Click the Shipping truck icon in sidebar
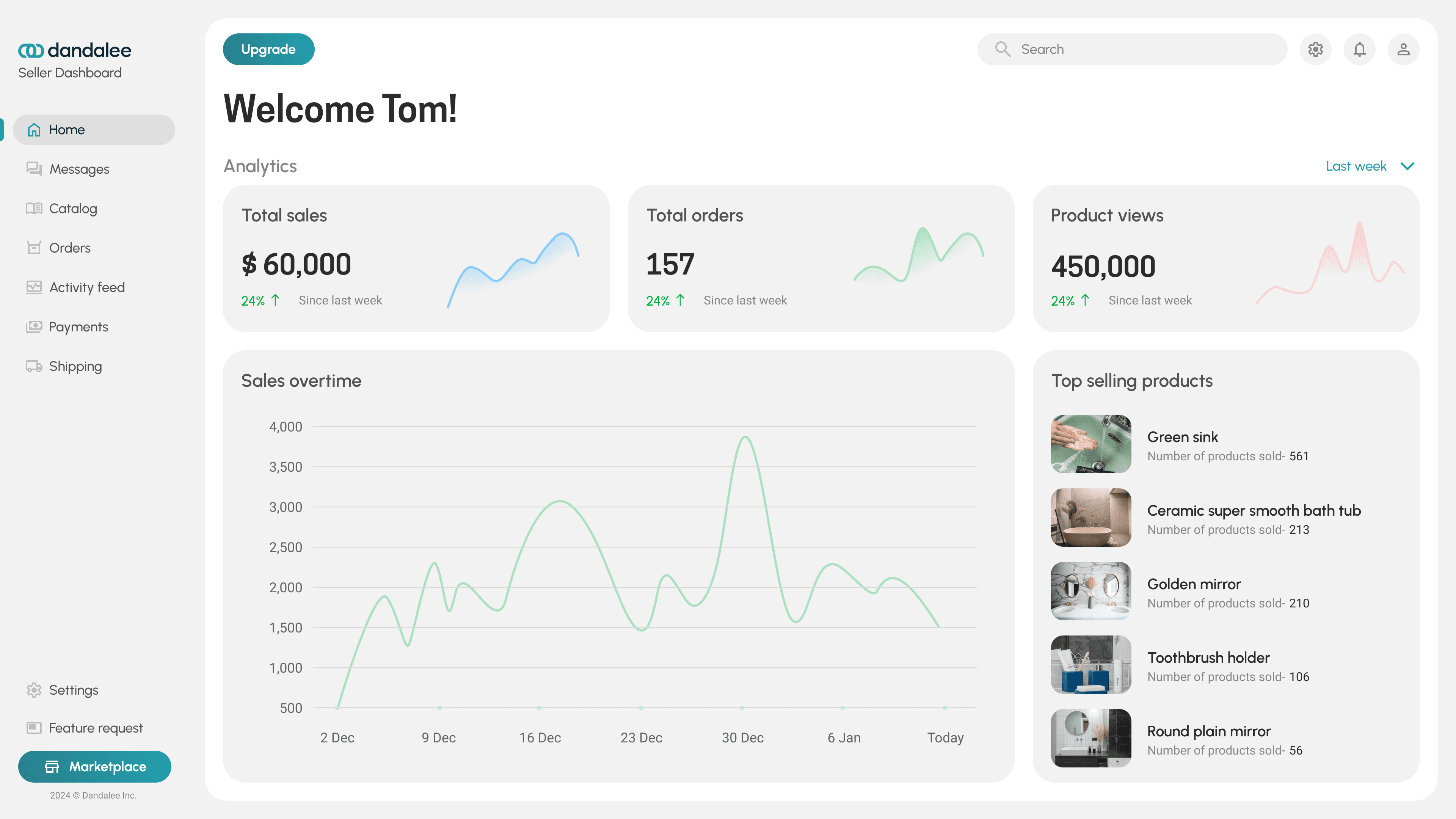Viewport: 1456px width, 819px height. (34, 366)
